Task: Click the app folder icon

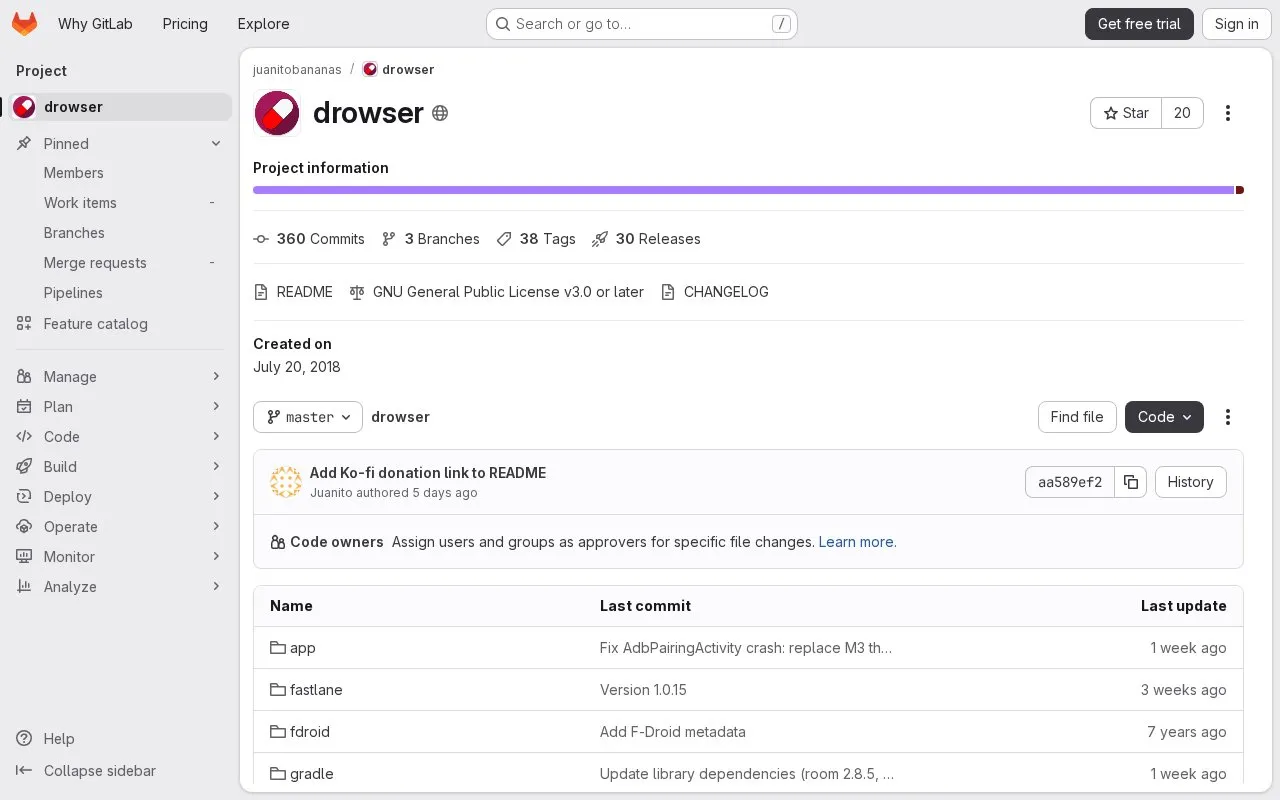Action: [x=278, y=648]
